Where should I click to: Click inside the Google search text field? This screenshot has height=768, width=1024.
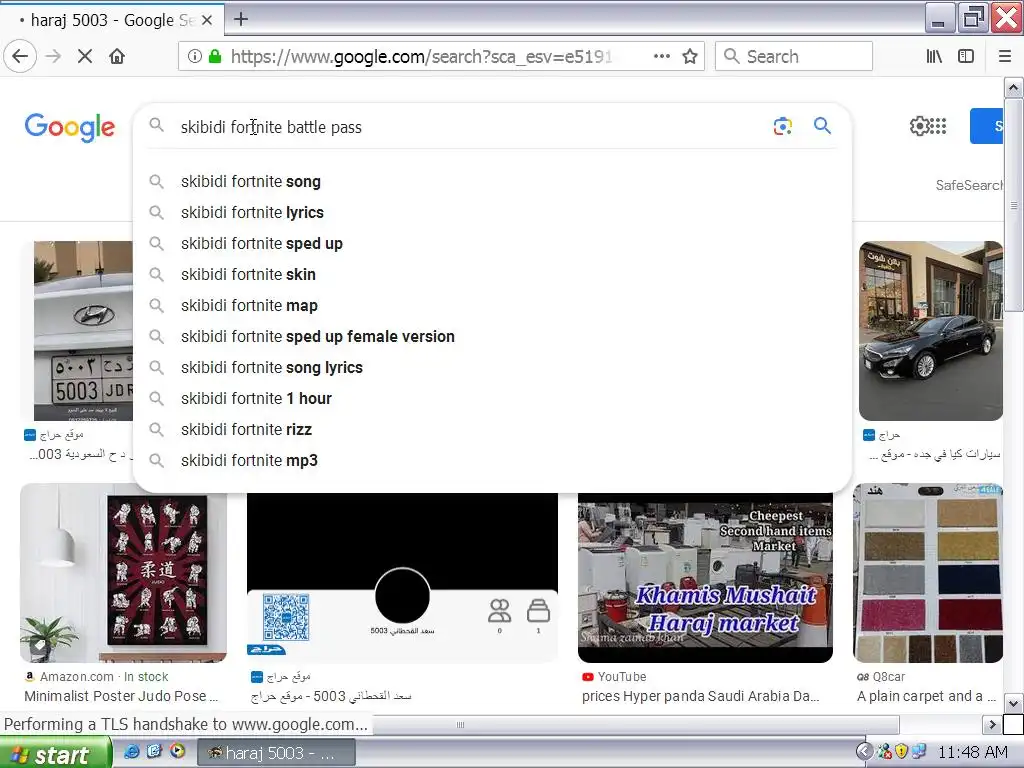[470, 127]
